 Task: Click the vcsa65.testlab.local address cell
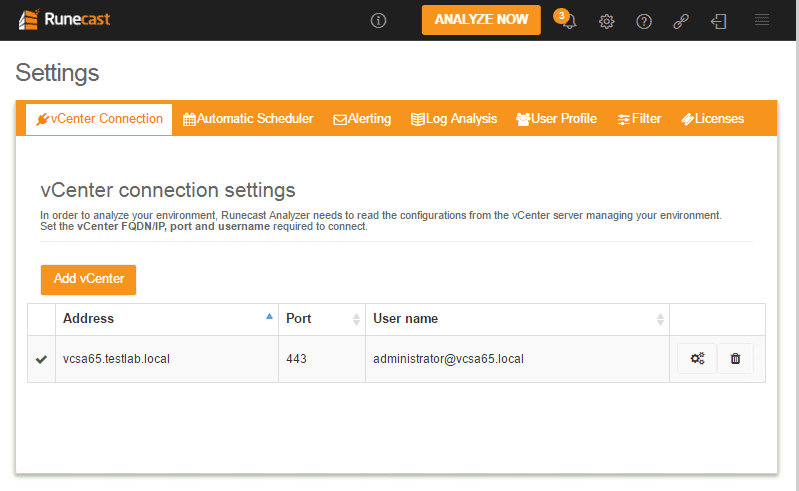click(x=116, y=358)
